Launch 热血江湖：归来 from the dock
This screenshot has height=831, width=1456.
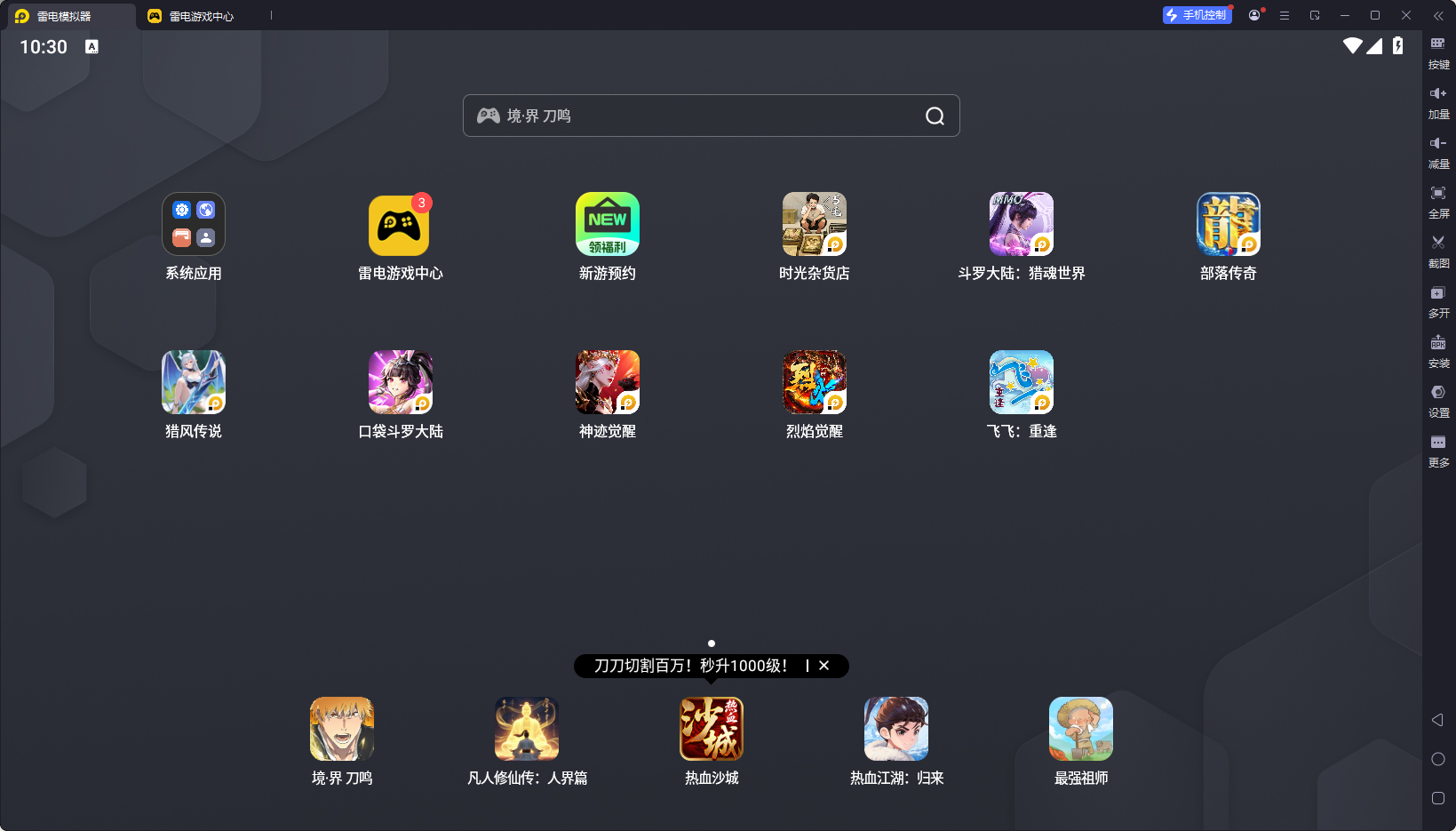(896, 729)
